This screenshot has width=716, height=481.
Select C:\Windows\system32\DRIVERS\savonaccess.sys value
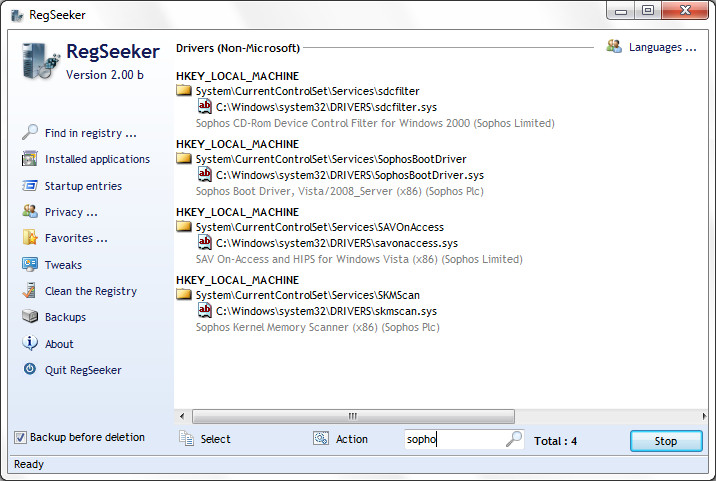click(337, 243)
